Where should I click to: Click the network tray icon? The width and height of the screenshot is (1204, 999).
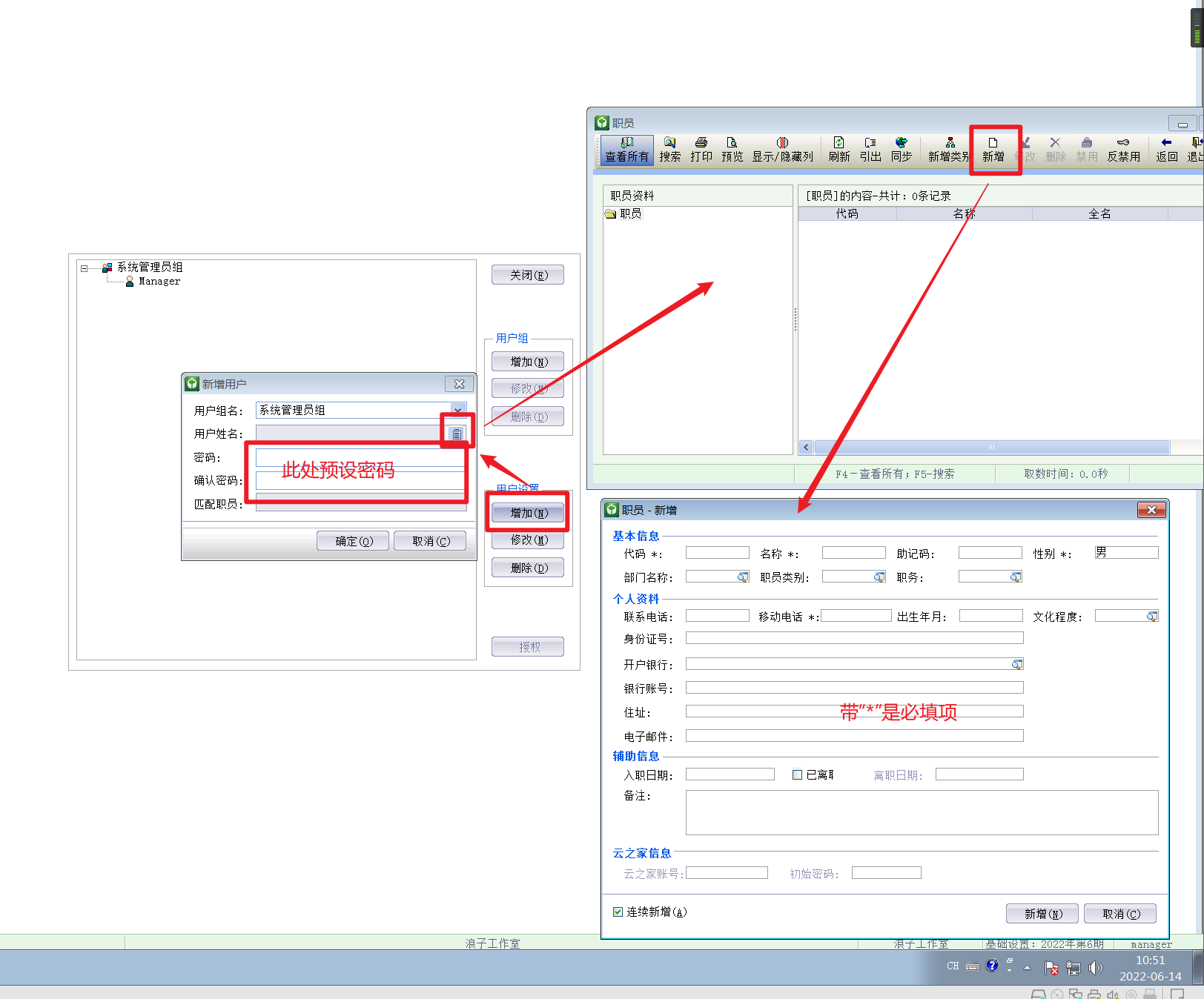pyautogui.click(x=1073, y=967)
